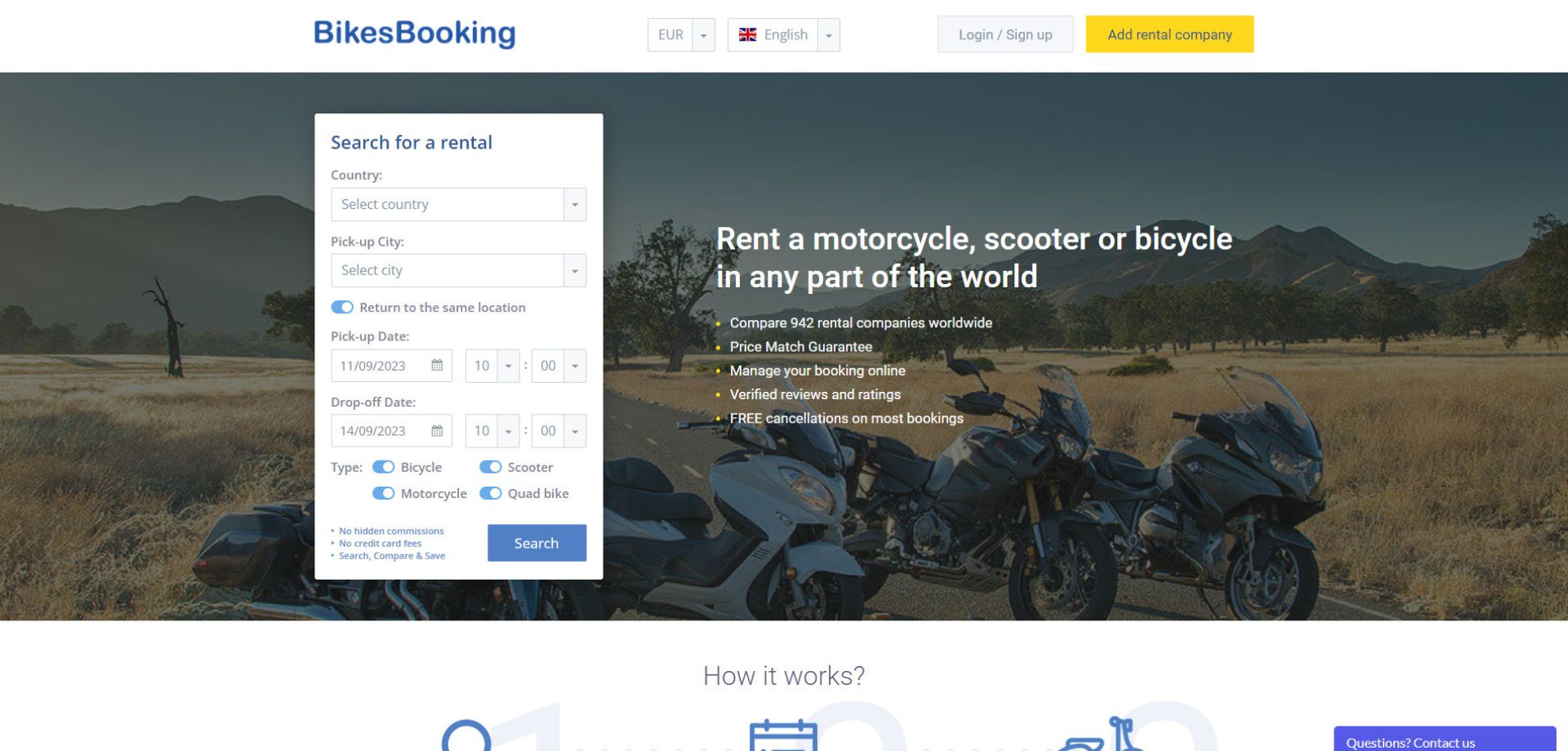The width and height of the screenshot is (1568, 751).
Task: Click the BikesBooking logo
Action: 413,33
